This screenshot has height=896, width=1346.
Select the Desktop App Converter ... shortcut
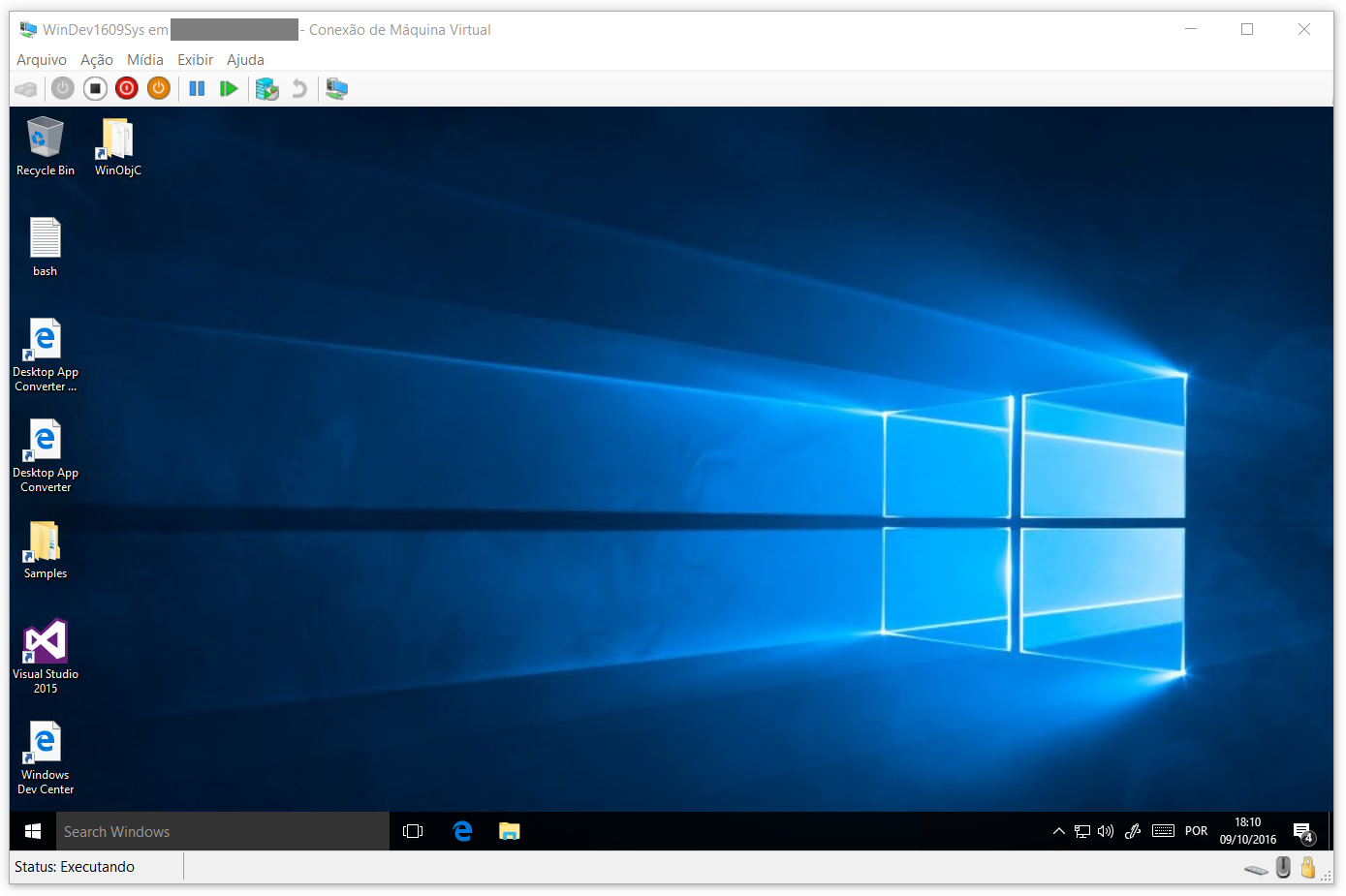(x=46, y=355)
